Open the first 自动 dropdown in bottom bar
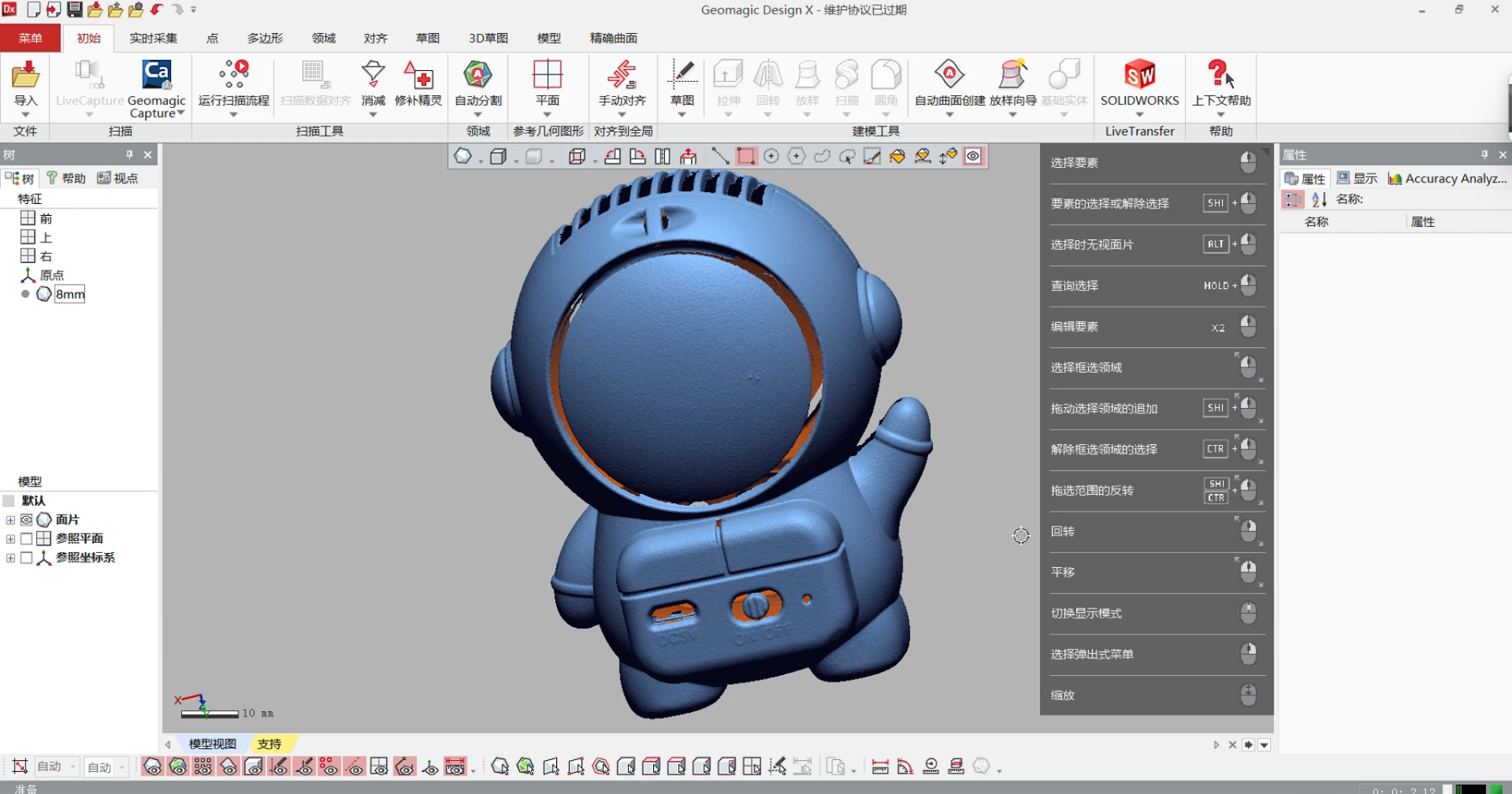This screenshot has height=794, width=1512. [57, 766]
